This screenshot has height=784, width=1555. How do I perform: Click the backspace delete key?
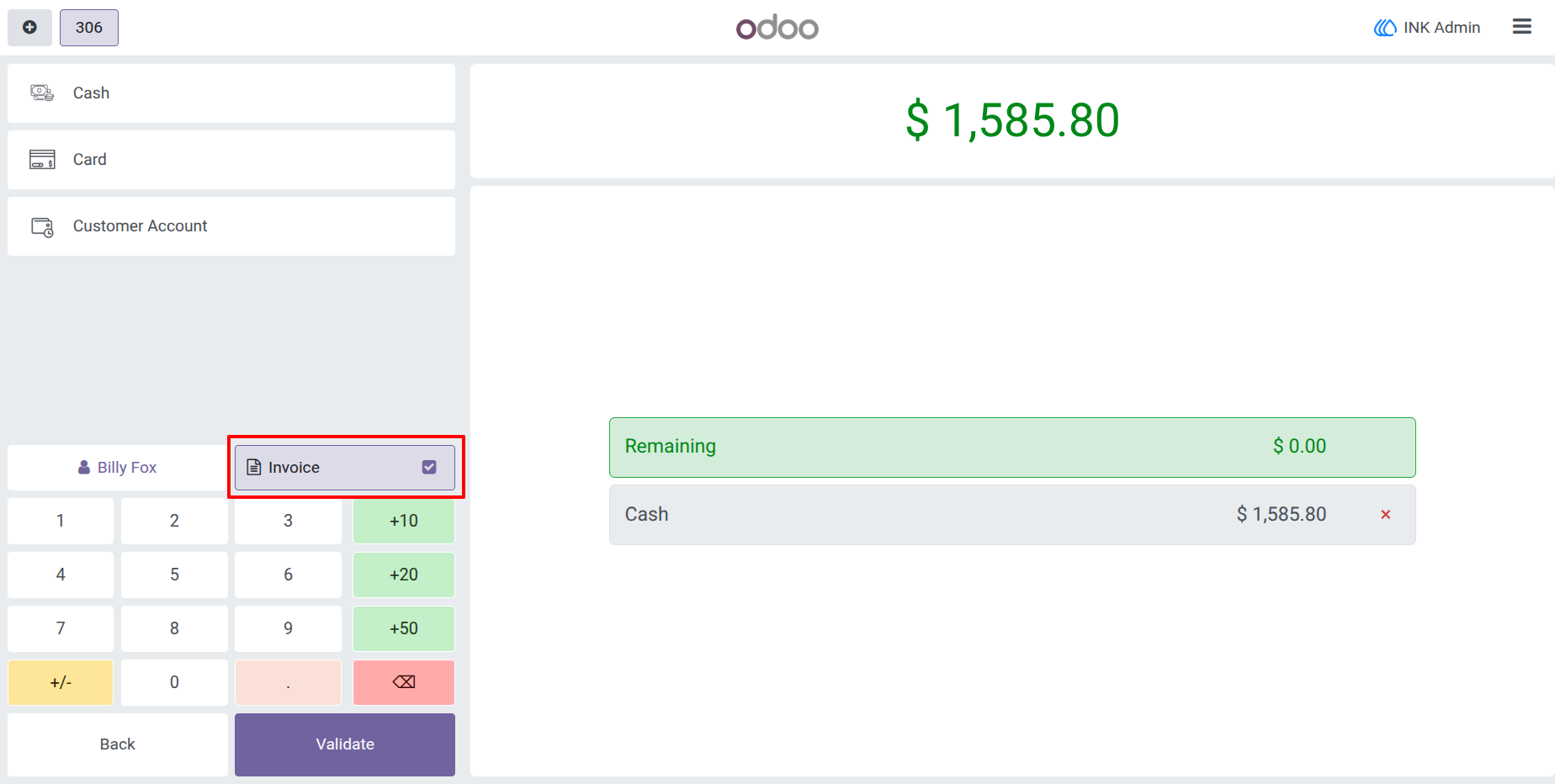coord(404,682)
